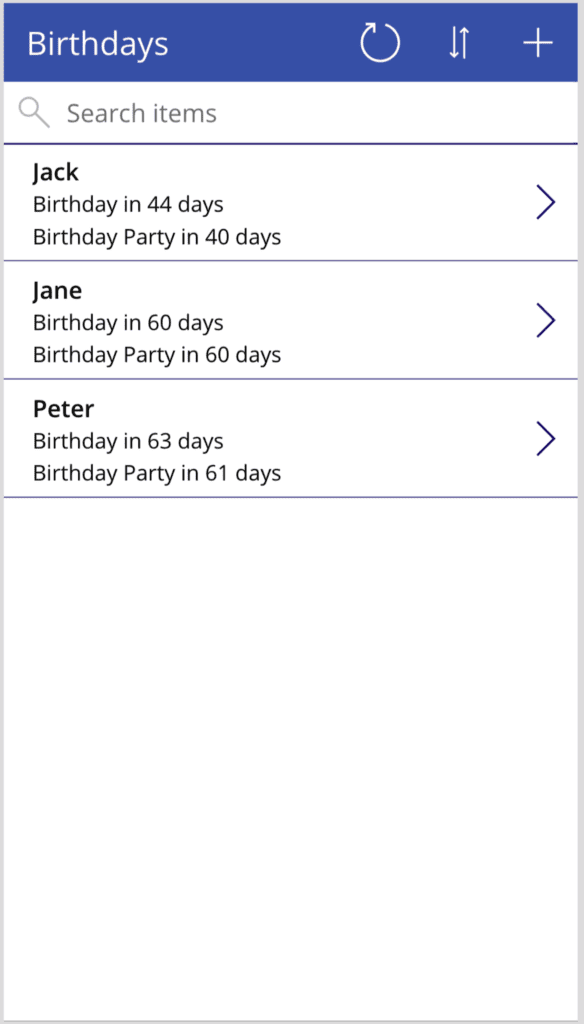Open Jane's details via chevron arrow

tap(546, 320)
